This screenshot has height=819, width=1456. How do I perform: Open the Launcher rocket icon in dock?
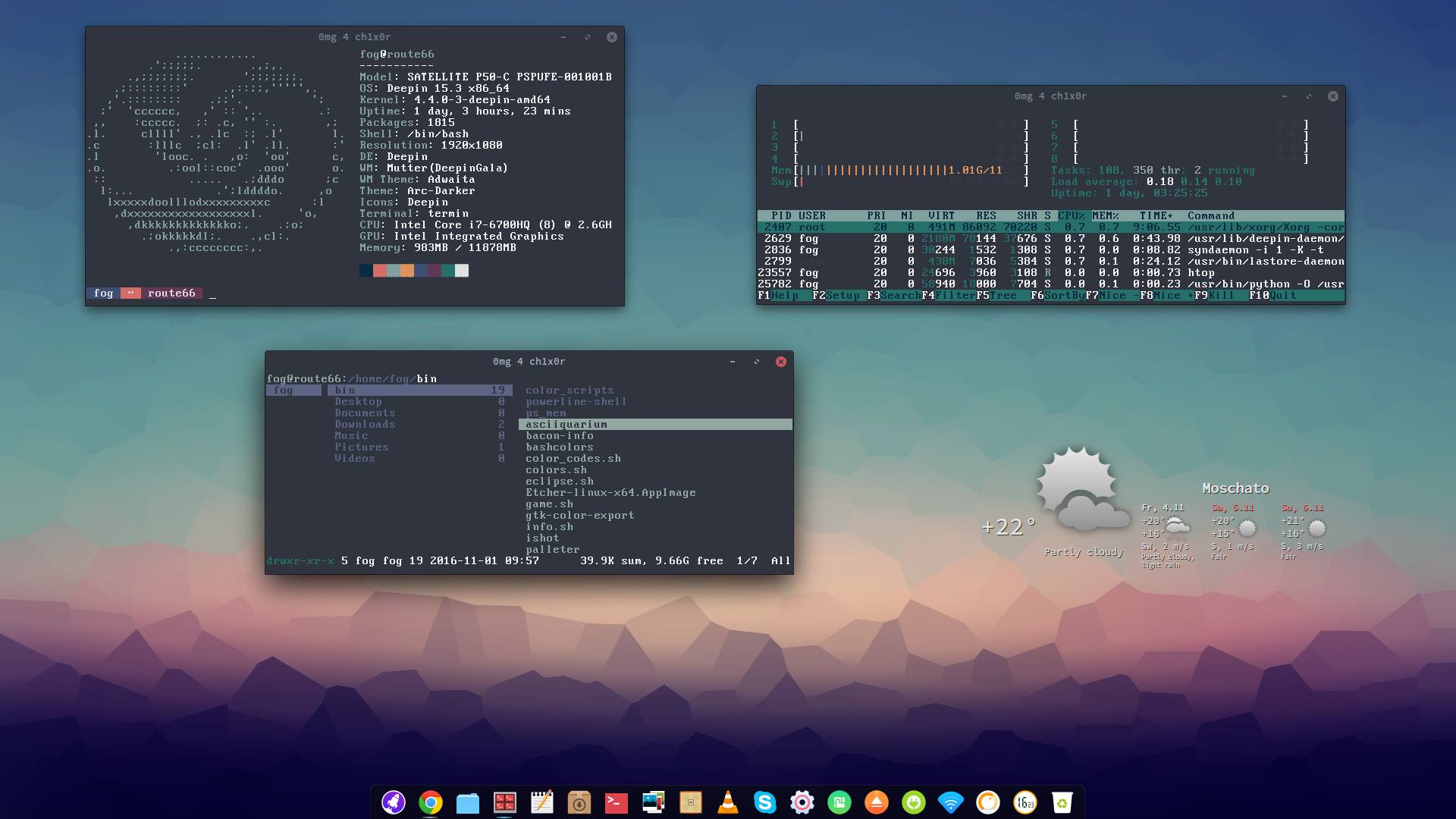(393, 802)
